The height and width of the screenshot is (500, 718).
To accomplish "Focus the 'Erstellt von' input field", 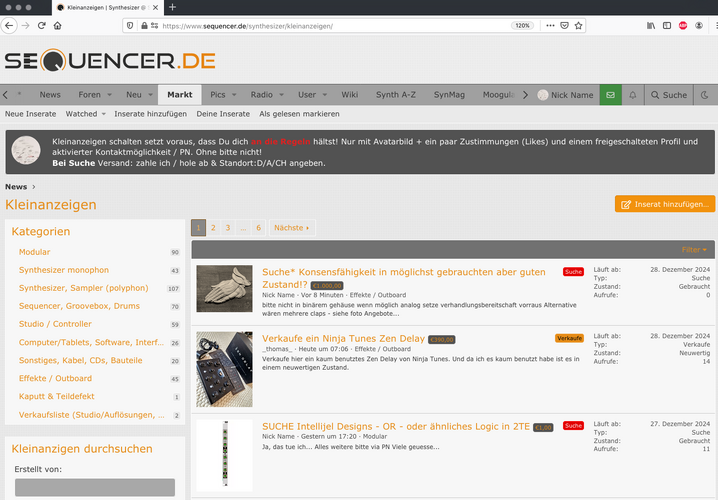I will (x=95, y=488).
